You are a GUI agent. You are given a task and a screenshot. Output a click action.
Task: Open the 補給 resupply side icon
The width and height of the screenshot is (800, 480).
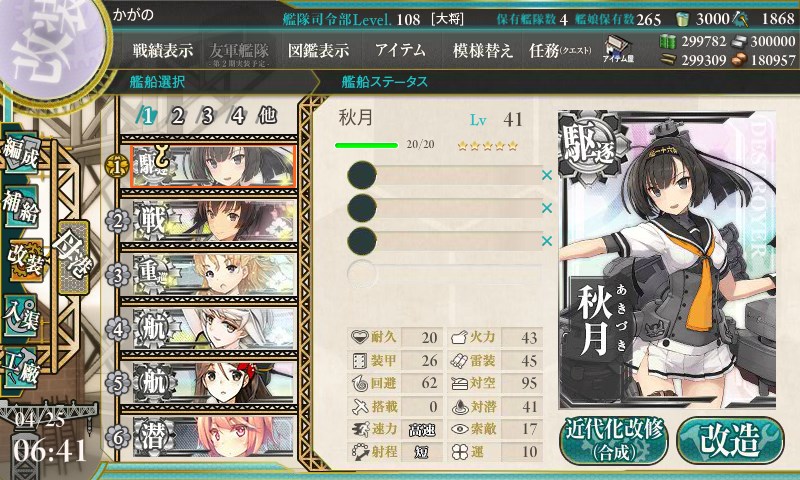(21, 206)
